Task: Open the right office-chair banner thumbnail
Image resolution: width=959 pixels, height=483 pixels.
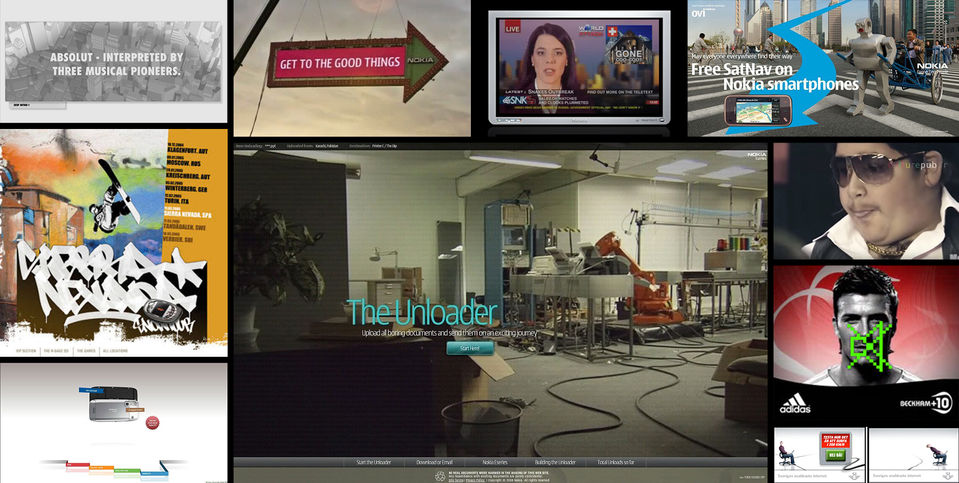Action: [913, 455]
